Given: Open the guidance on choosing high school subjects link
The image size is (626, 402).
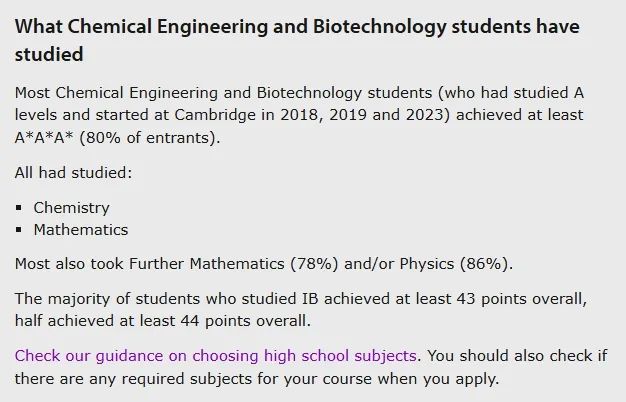Looking at the screenshot, I should tap(216, 356).
